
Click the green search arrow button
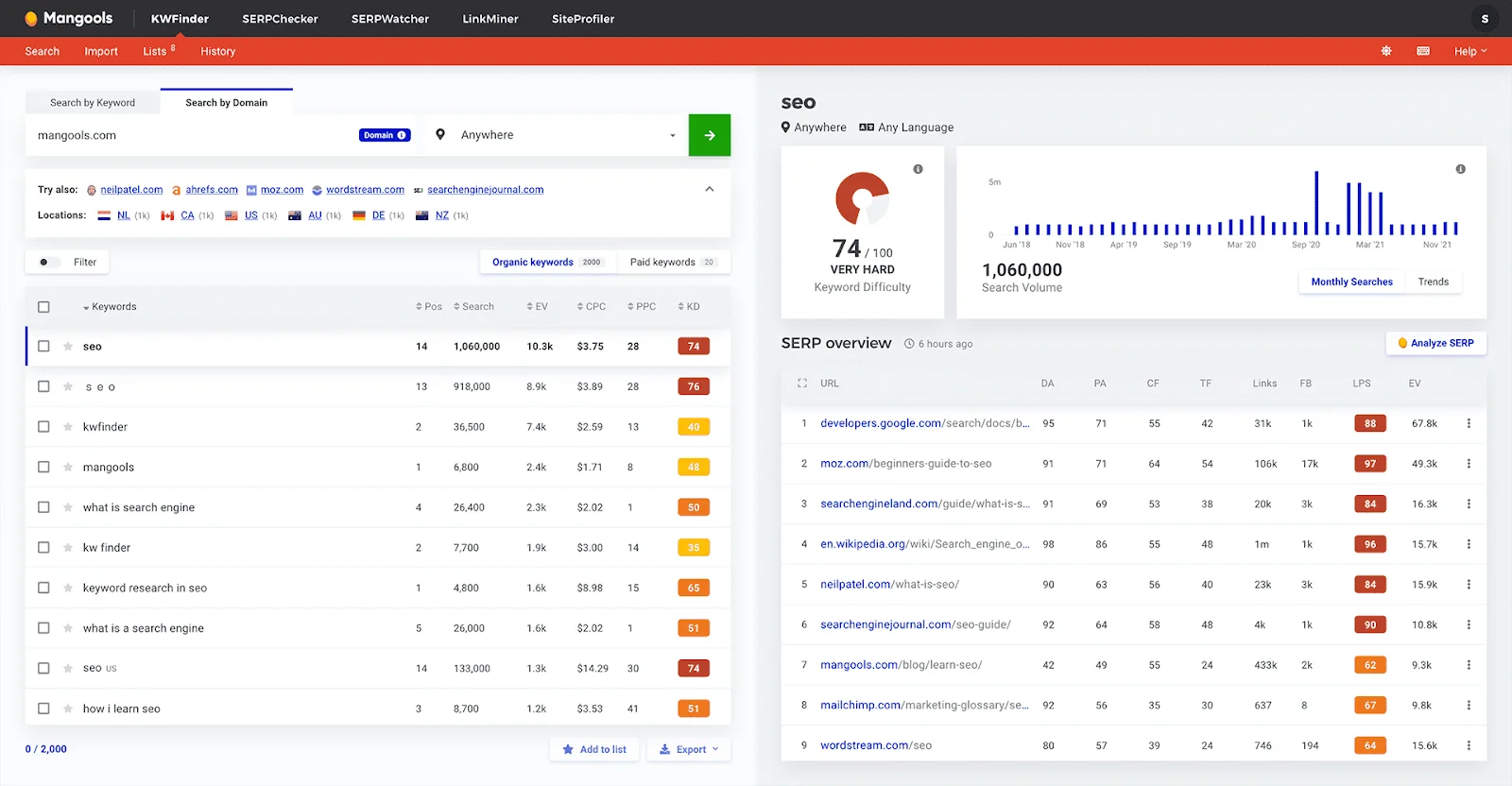(709, 135)
